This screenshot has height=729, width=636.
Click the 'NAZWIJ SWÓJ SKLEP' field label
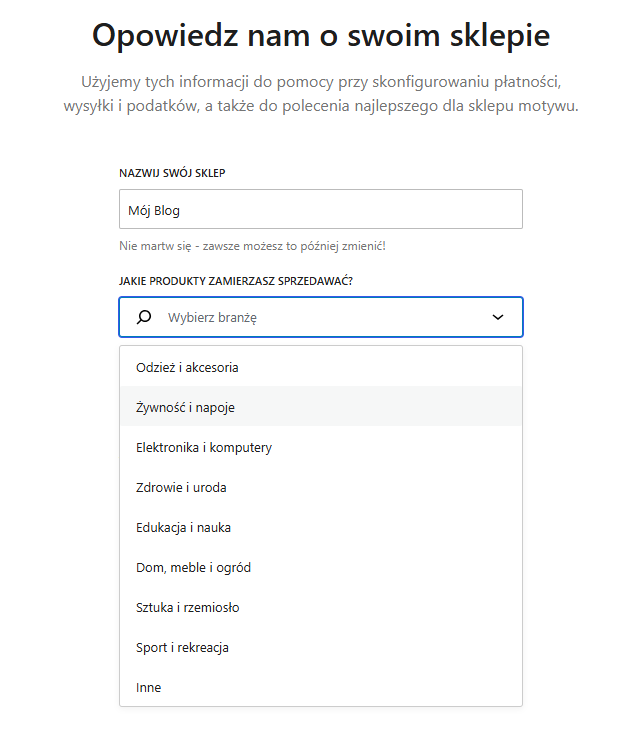click(172, 173)
